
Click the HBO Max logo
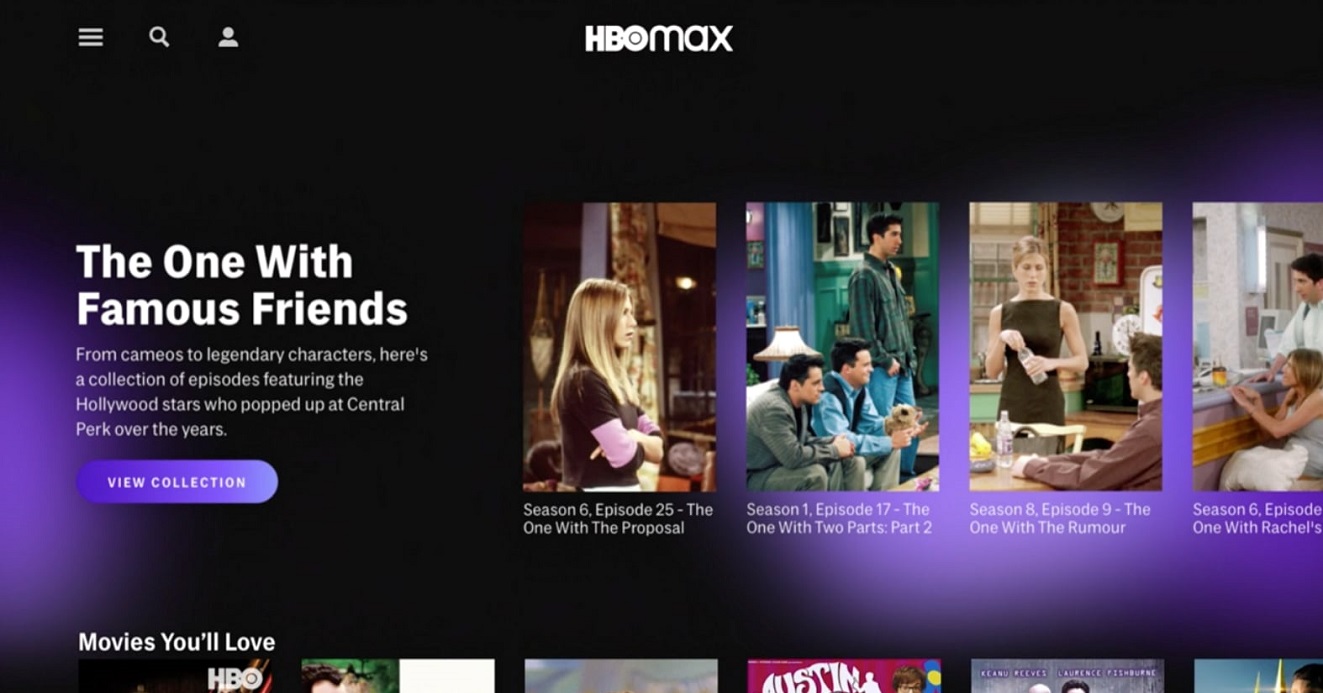pyautogui.click(x=659, y=38)
